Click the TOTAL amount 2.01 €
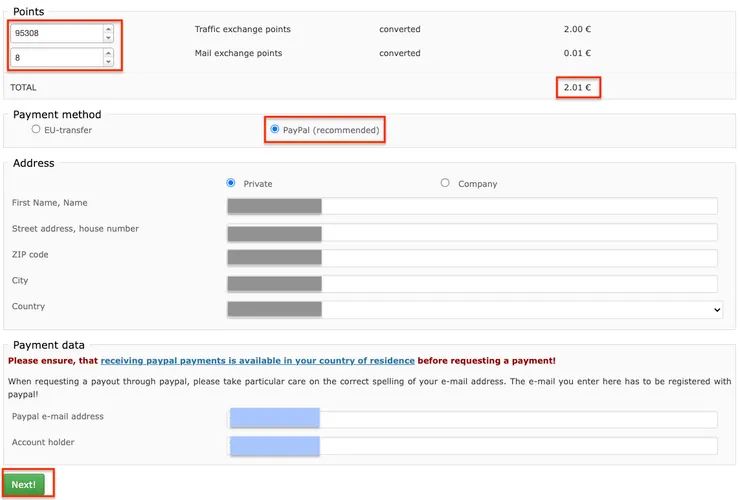The height and width of the screenshot is (500, 740). pos(577,87)
